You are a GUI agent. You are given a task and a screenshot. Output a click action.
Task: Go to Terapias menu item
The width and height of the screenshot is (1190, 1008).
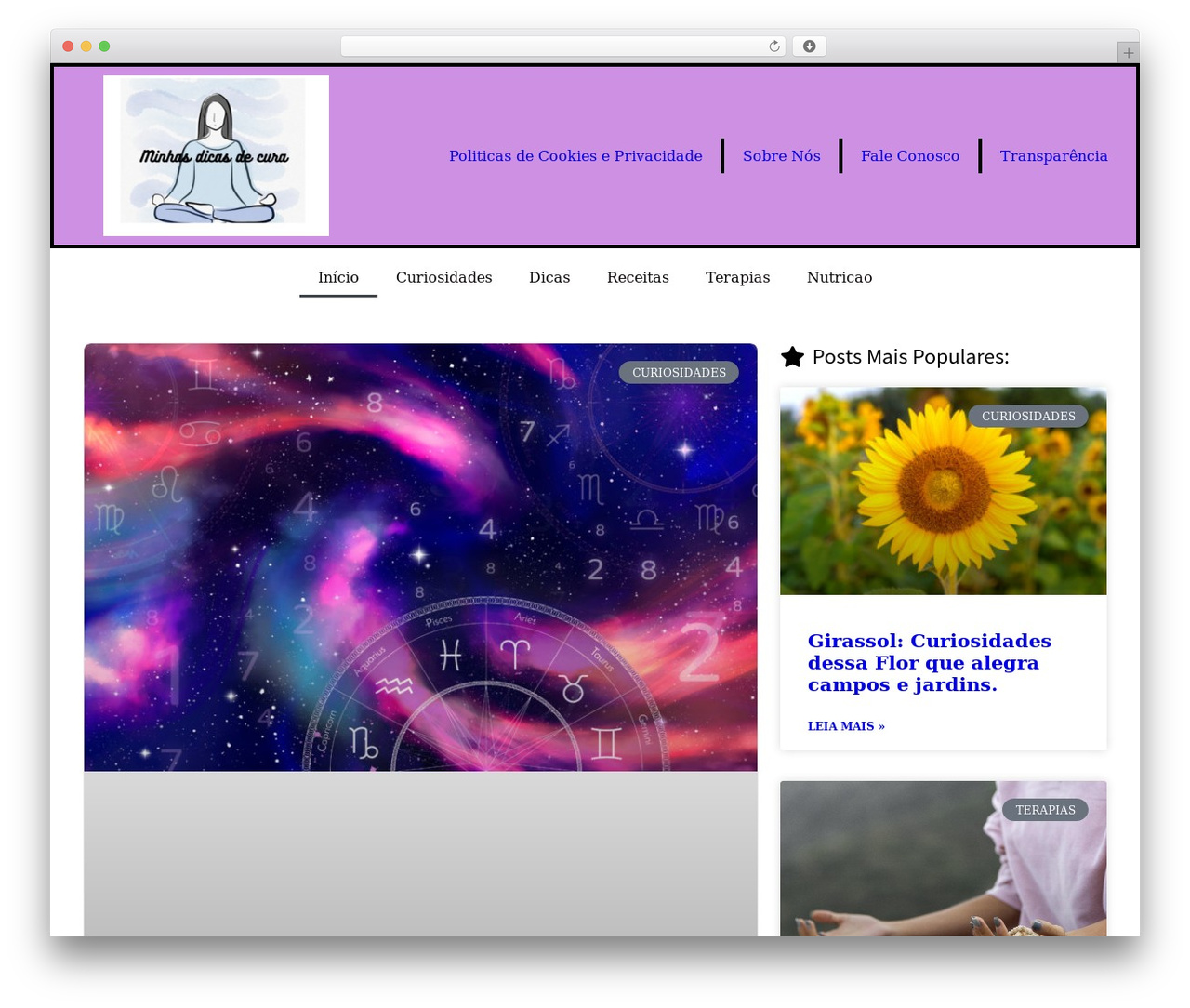(x=738, y=277)
